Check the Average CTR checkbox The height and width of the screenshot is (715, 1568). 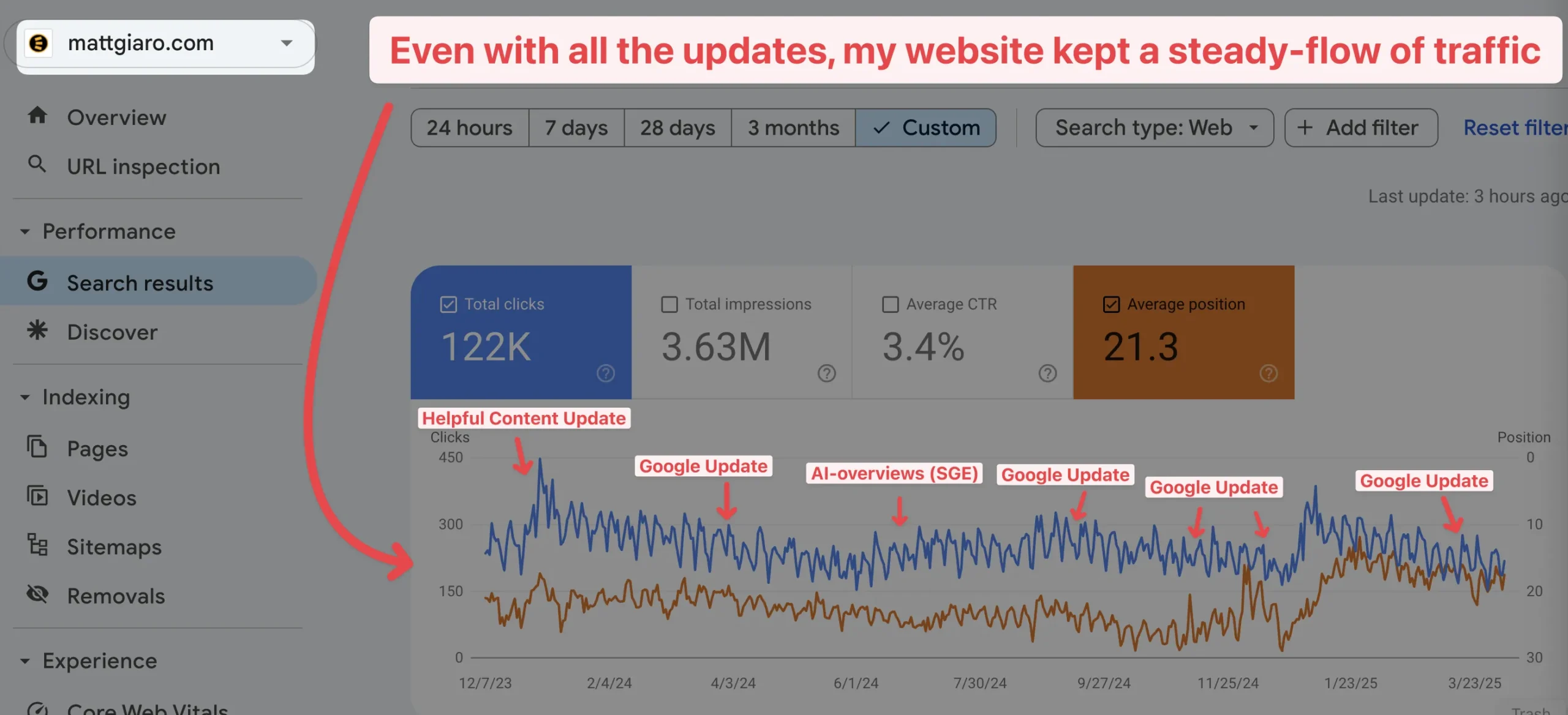click(891, 304)
